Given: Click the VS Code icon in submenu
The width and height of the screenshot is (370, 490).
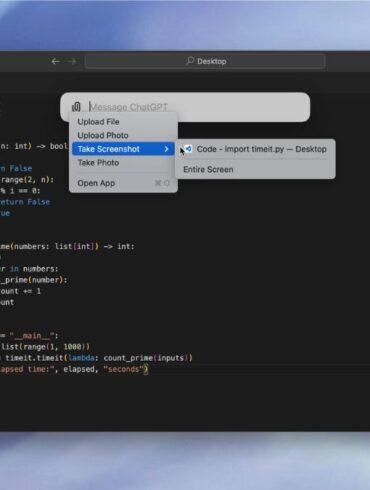Looking at the screenshot, I should (x=189, y=149).
